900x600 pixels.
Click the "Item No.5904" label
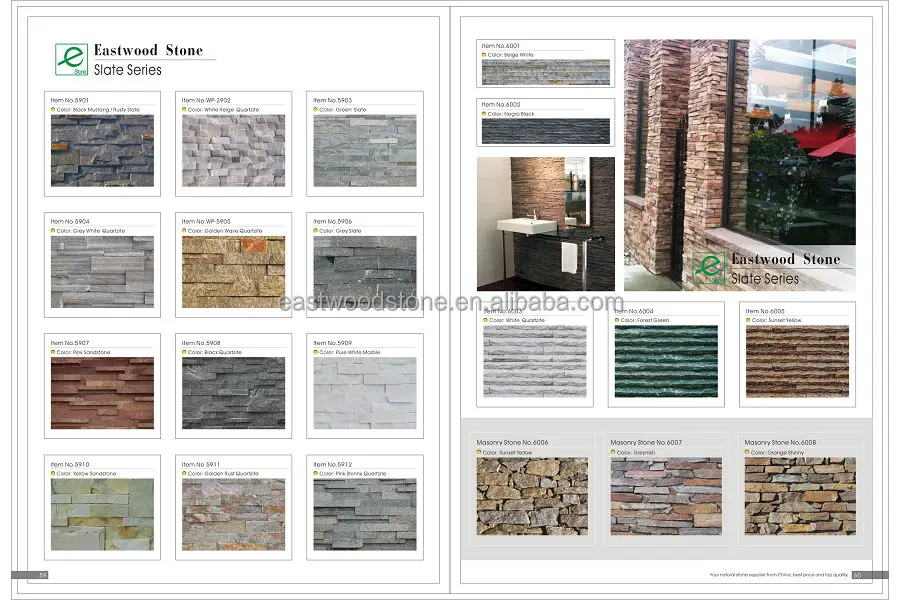click(70, 221)
